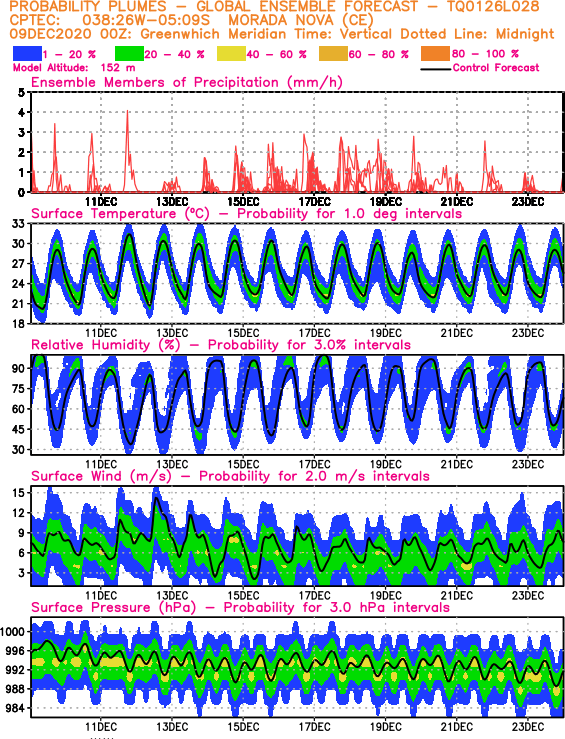Click the Surface Wind chart title
This screenshot has height=739, width=565.
click(230, 476)
